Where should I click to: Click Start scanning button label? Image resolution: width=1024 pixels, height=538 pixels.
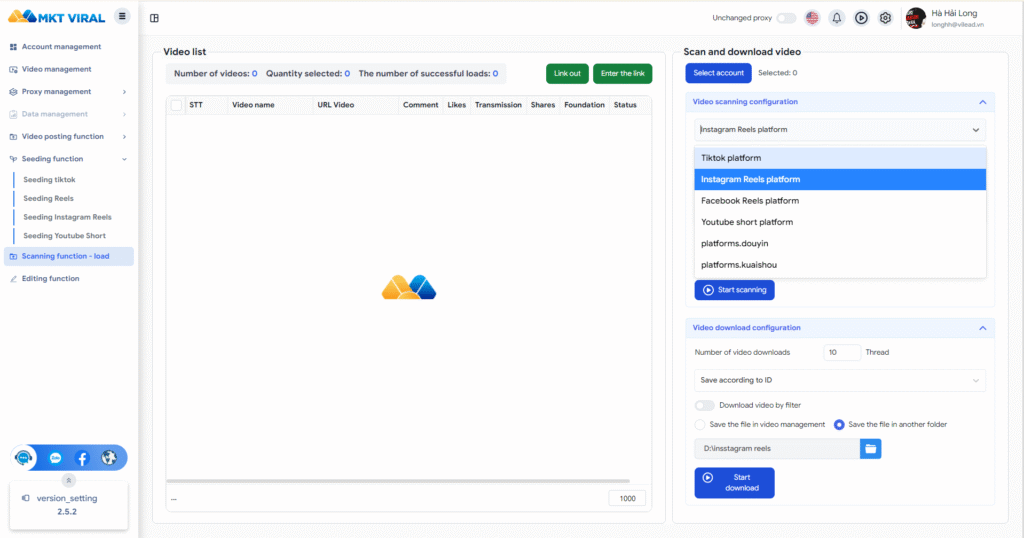click(x=742, y=290)
